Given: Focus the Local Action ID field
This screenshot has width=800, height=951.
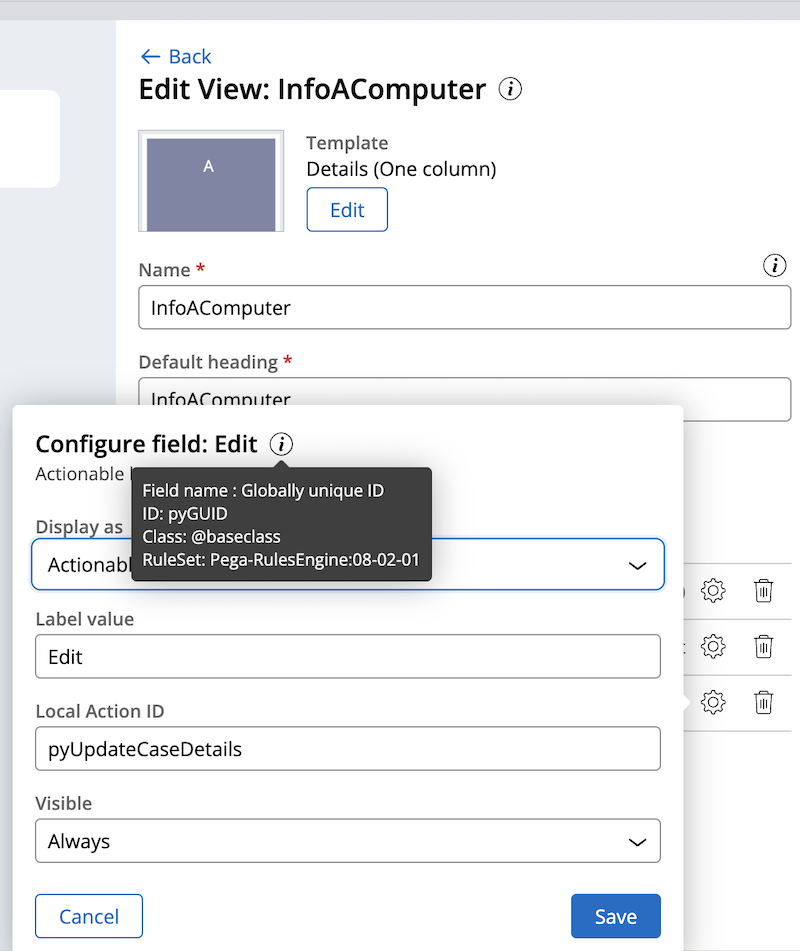Looking at the screenshot, I should coord(348,749).
